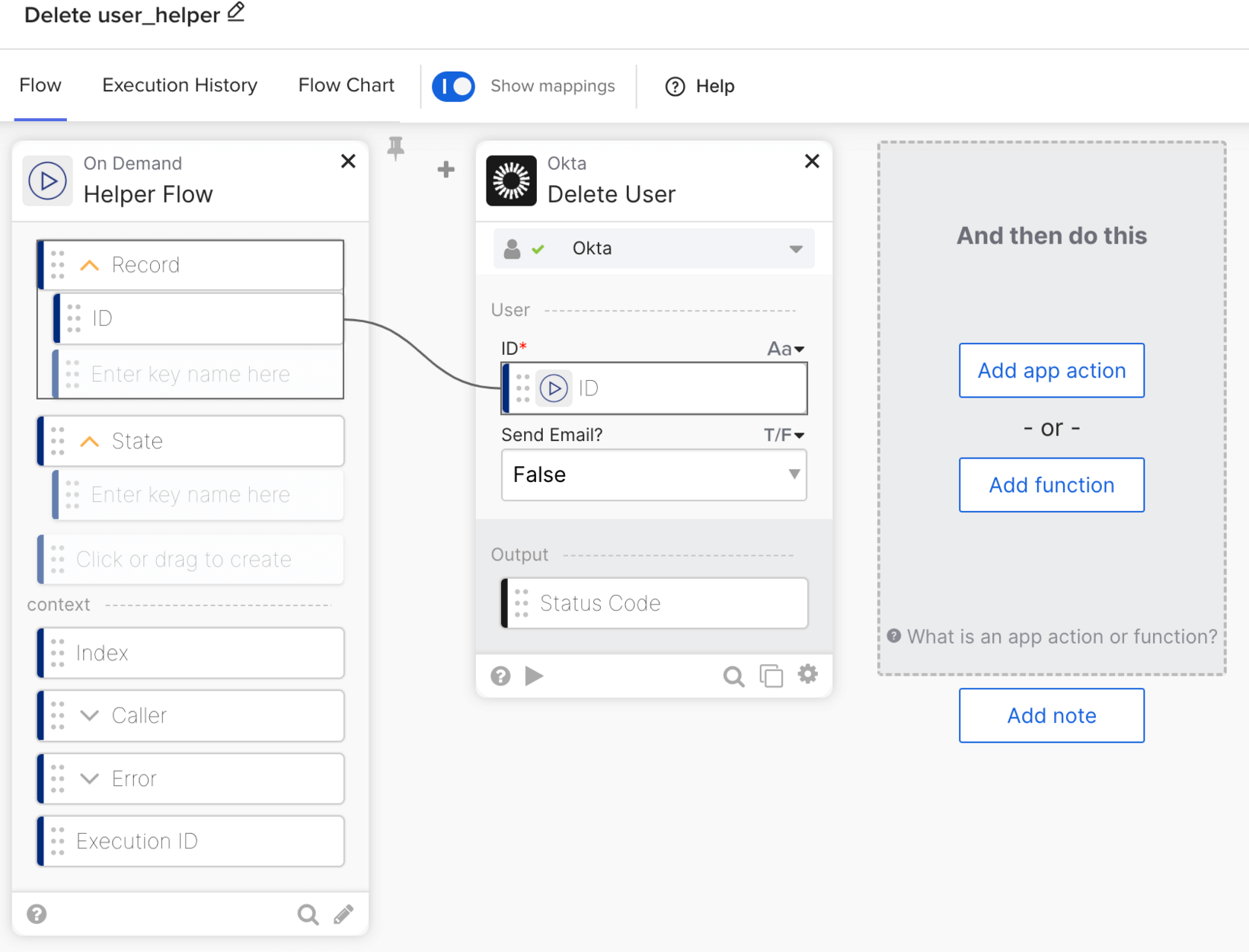
Task: Switch to Execution History tab
Action: pos(180,85)
